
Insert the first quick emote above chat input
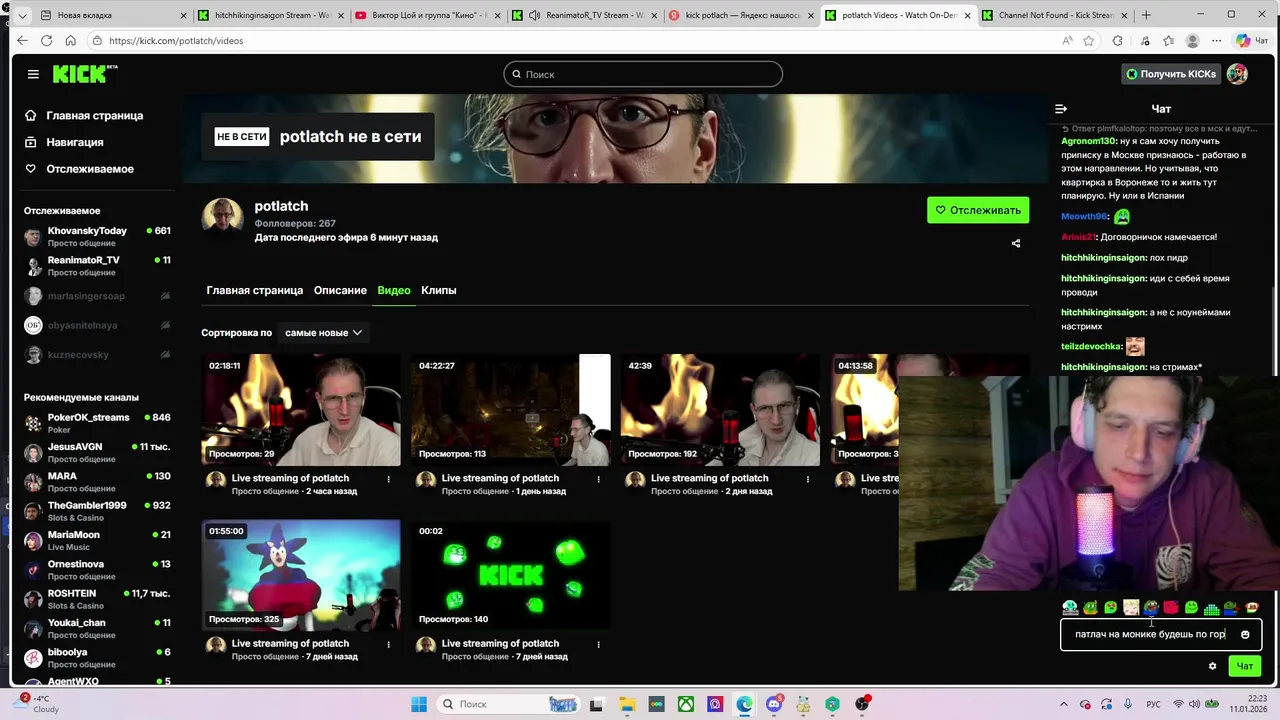click(1070, 607)
